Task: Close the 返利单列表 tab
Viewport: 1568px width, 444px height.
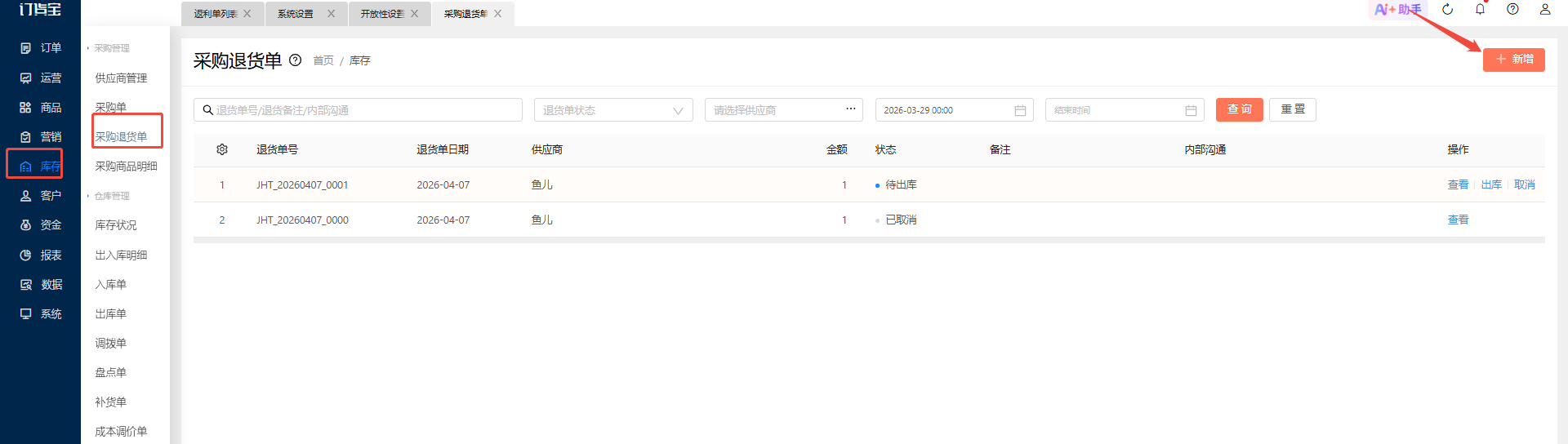Action: coord(247,14)
